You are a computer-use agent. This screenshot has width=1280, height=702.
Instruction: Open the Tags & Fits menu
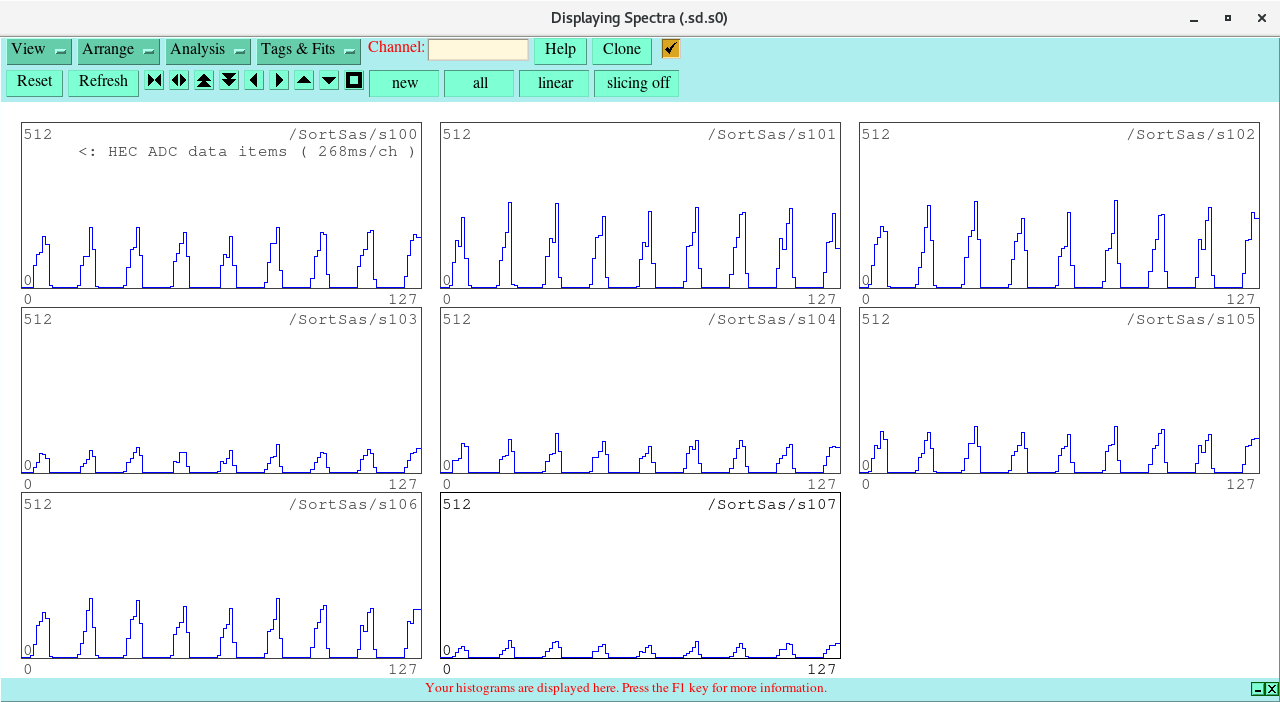[308, 50]
